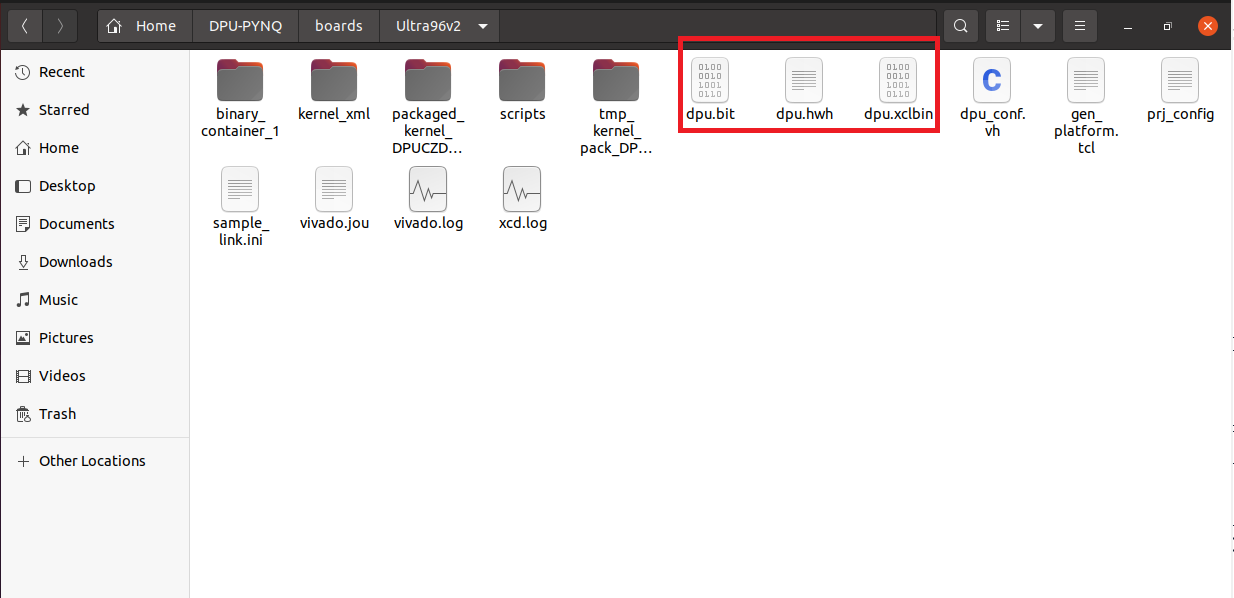Open the view options dropdown arrow

tap(1037, 26)
